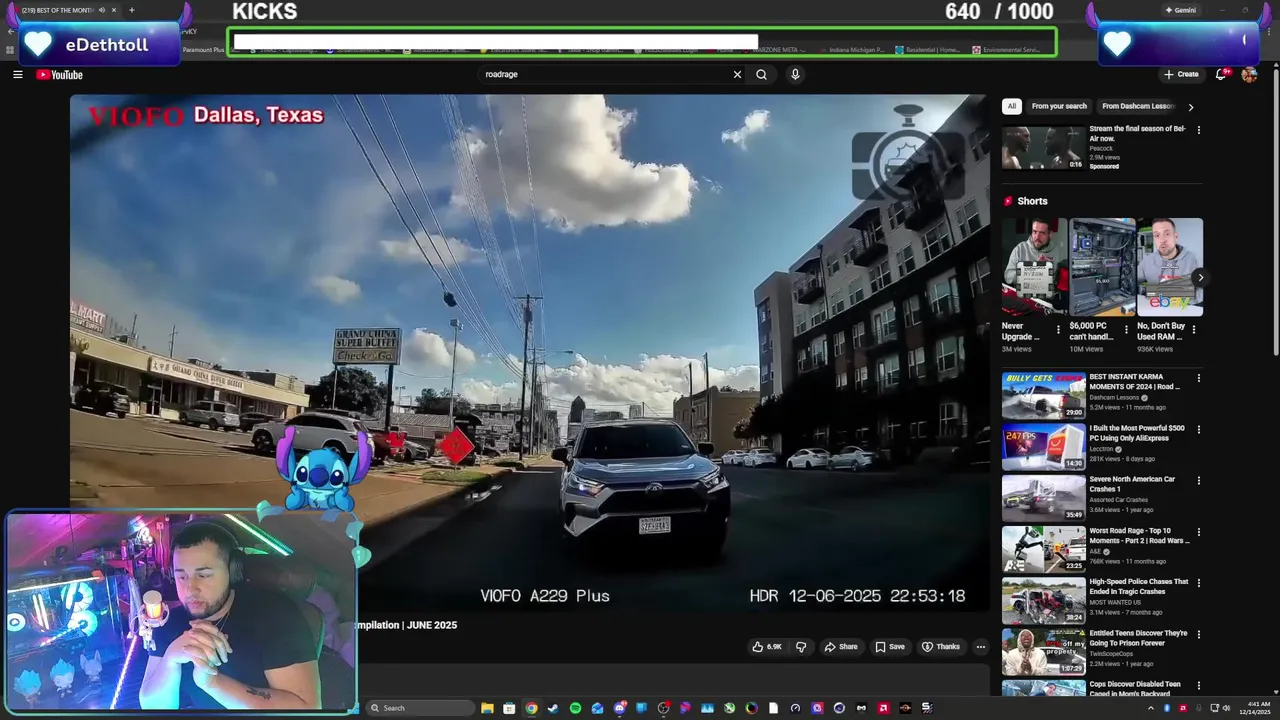Select the From Dashcam Lessons chip
The width and height of the screenshot is (1280, 720).
tap(1138, 106)
